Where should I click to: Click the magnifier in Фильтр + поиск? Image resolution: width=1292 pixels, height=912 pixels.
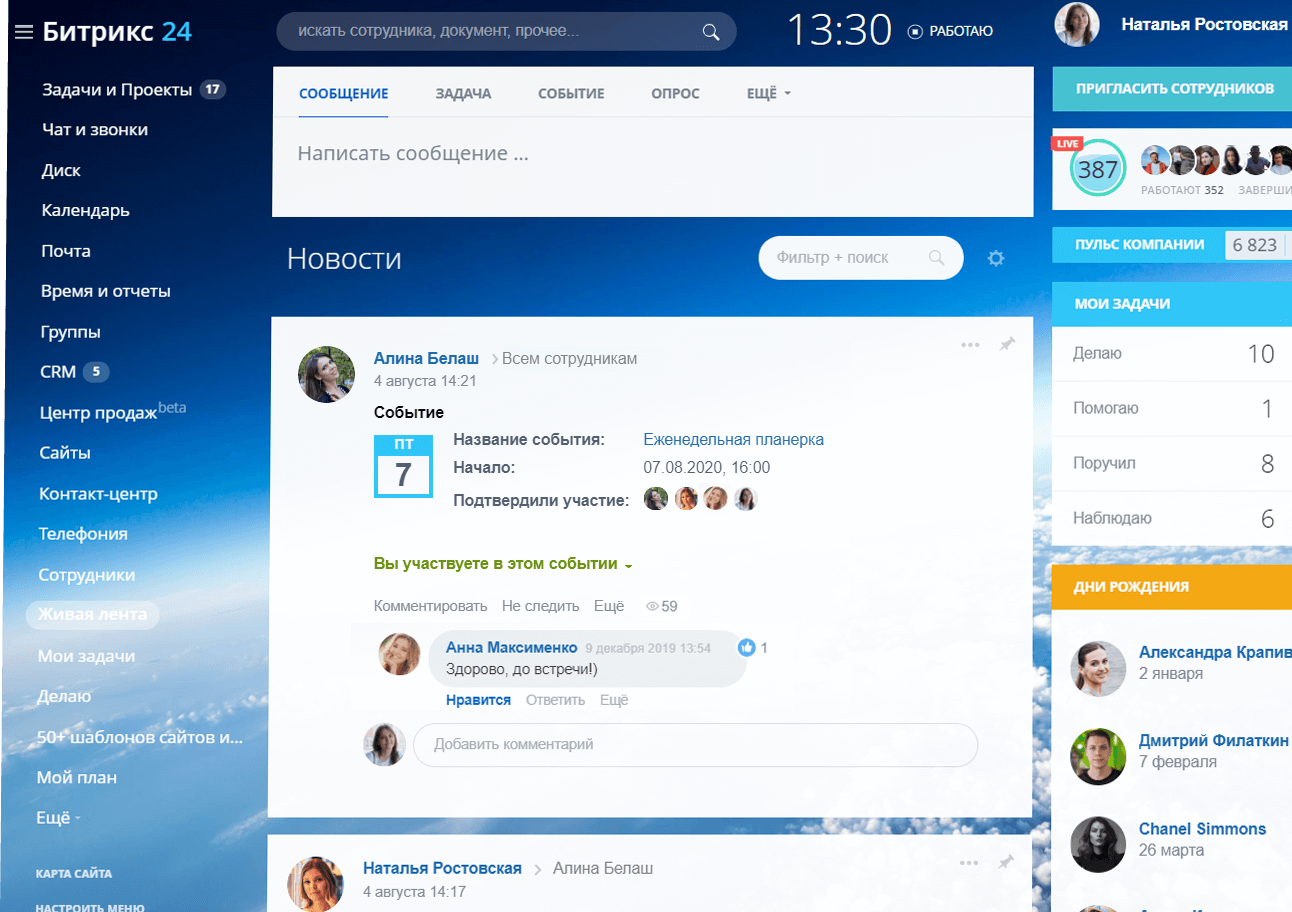[937, 257]
